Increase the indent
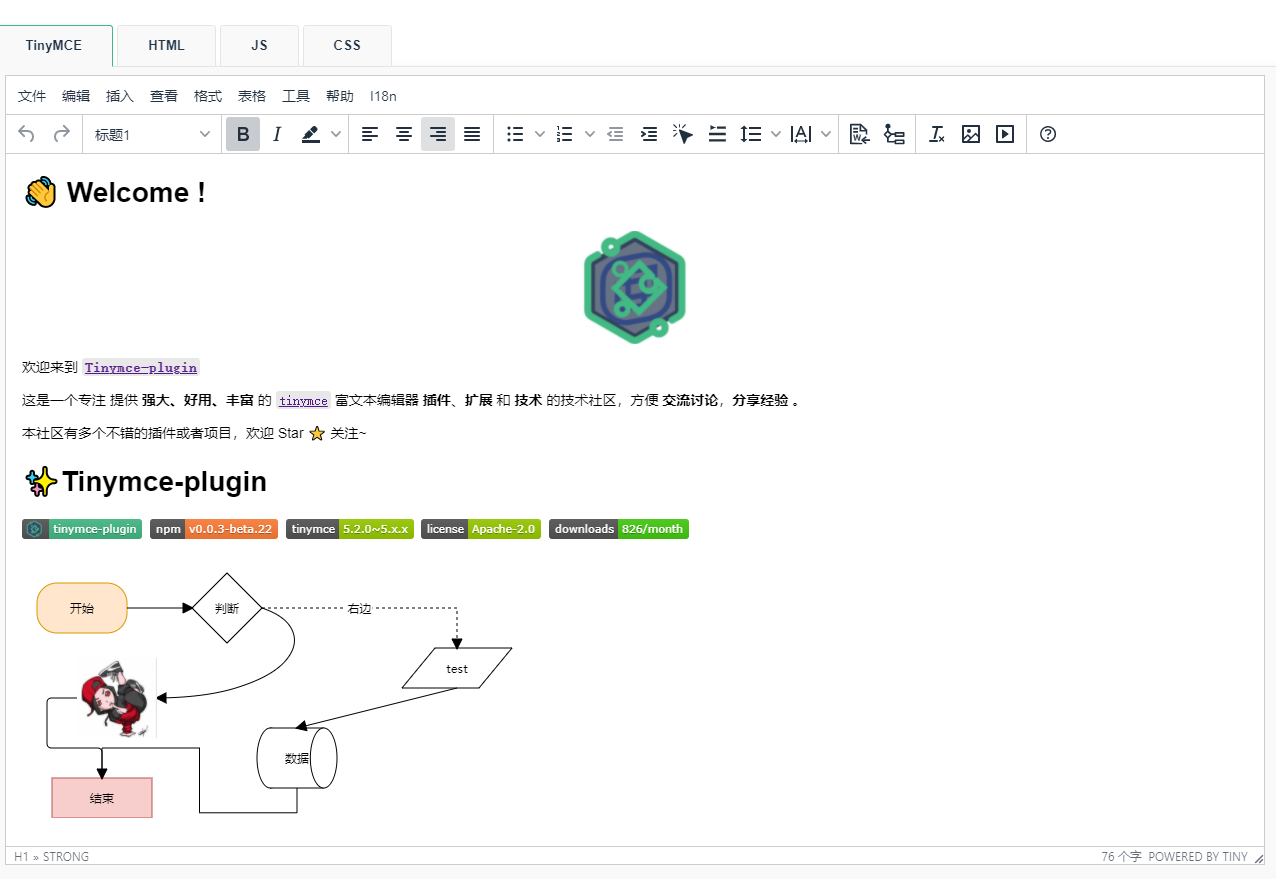 coord(649,134)
